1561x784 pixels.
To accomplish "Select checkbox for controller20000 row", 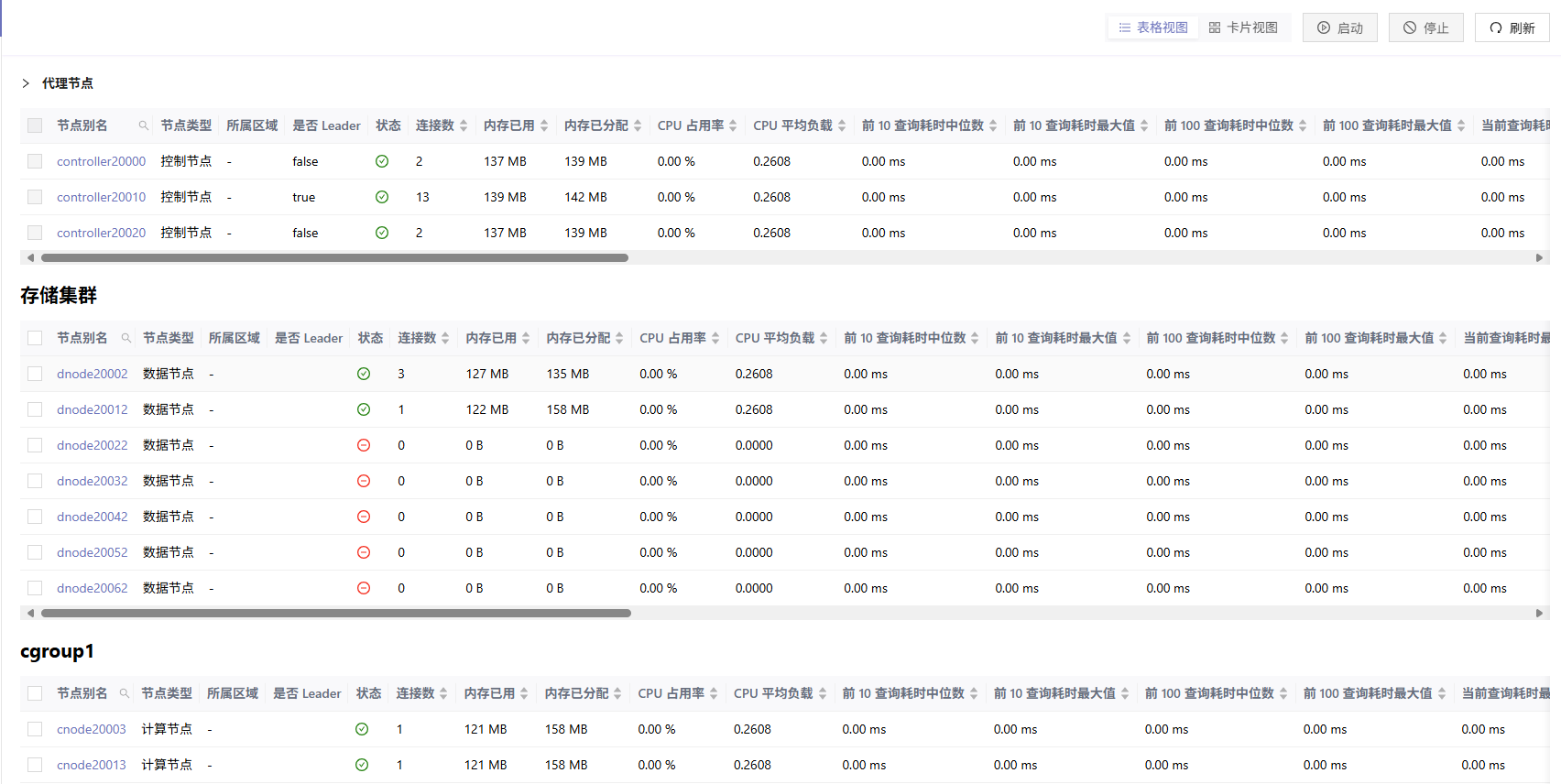I will point(35,161).
